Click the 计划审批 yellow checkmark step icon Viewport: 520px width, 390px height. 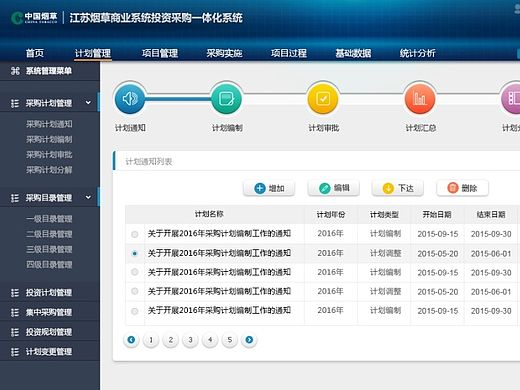(x=323, y=99)
